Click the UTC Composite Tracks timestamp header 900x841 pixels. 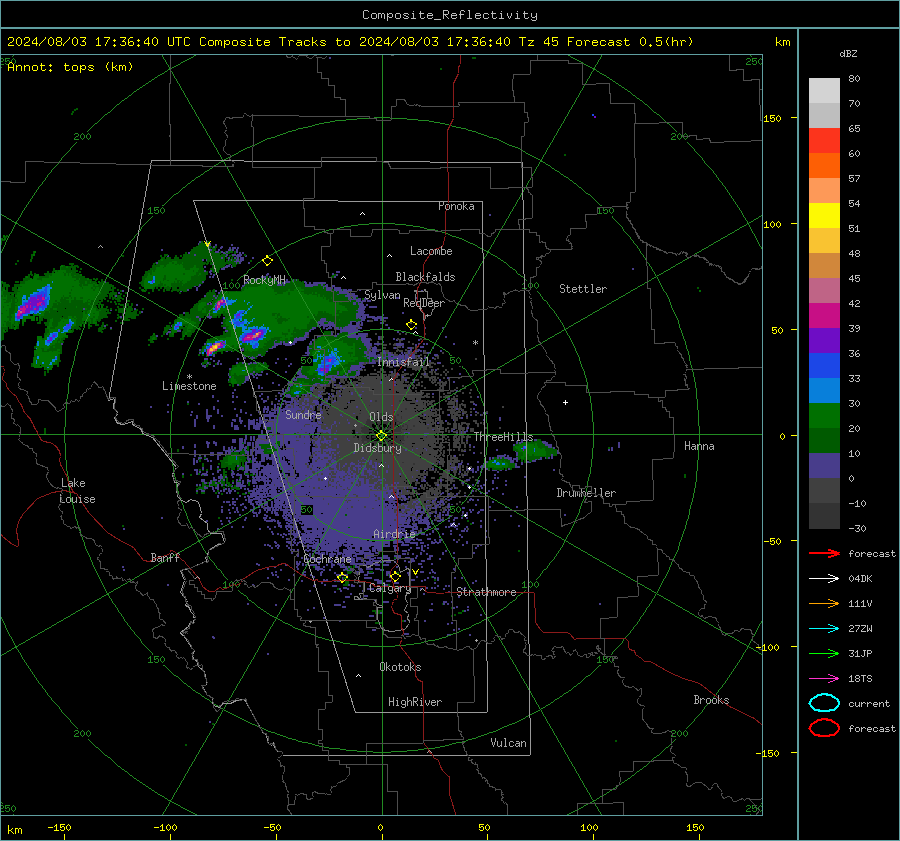[x=350, y=42]
